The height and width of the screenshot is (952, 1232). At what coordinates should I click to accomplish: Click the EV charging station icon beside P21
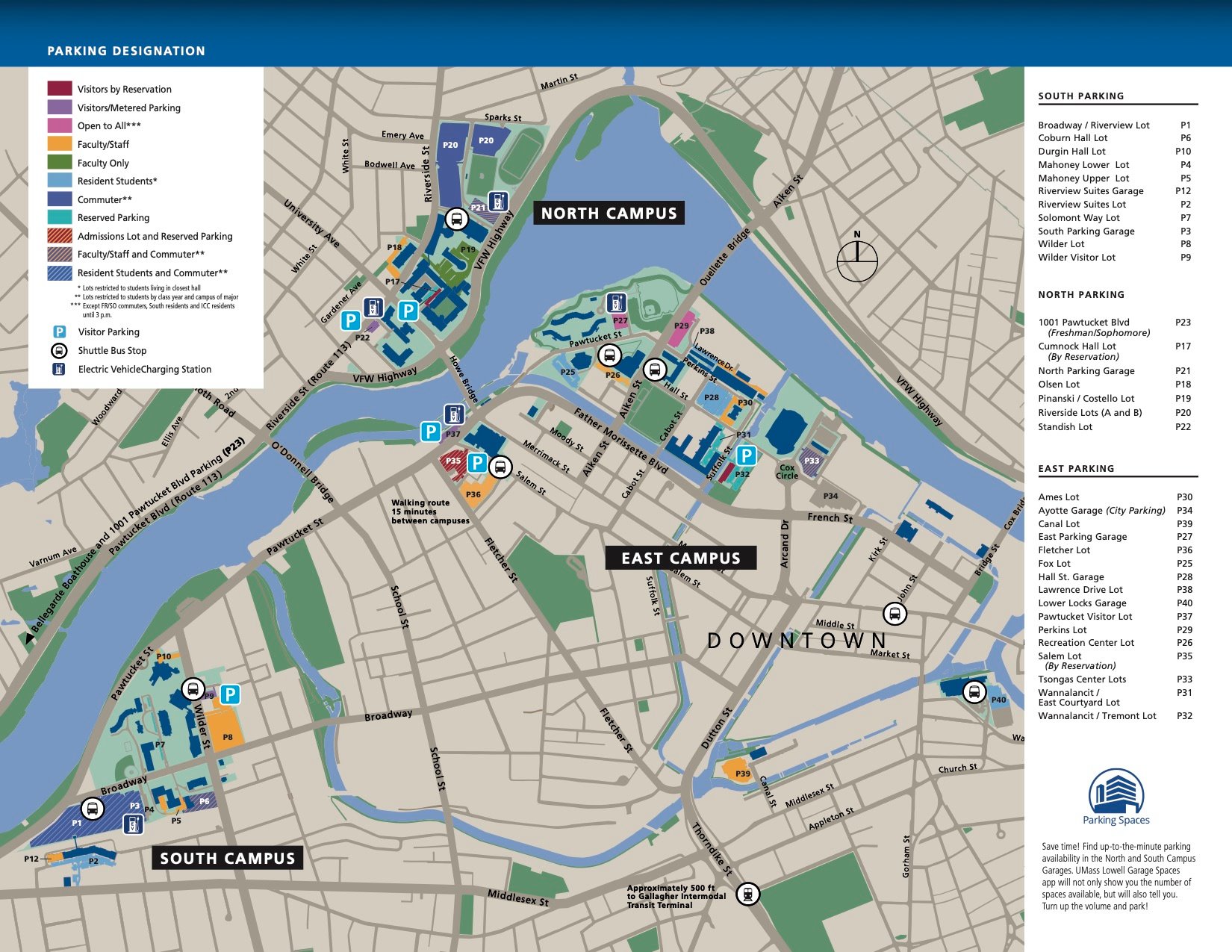pyautogui.click(x=498, y=201)
